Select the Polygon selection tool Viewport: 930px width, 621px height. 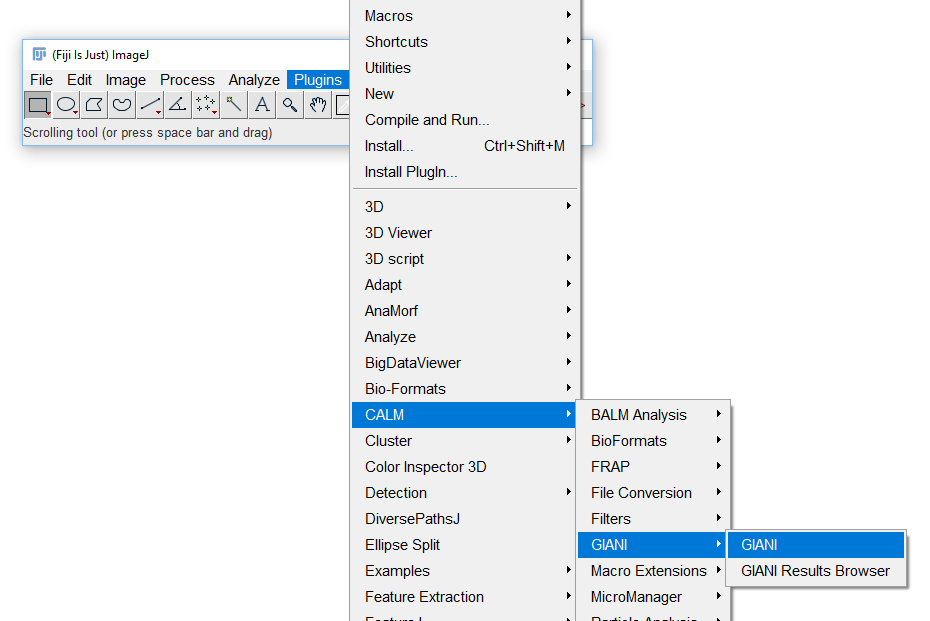(x=94, y=105)
